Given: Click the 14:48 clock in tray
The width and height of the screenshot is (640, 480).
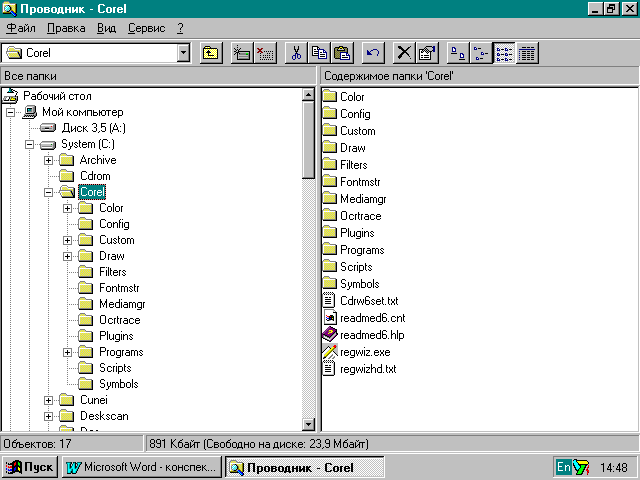Looking at the screenshot, I should click(613, 467).
